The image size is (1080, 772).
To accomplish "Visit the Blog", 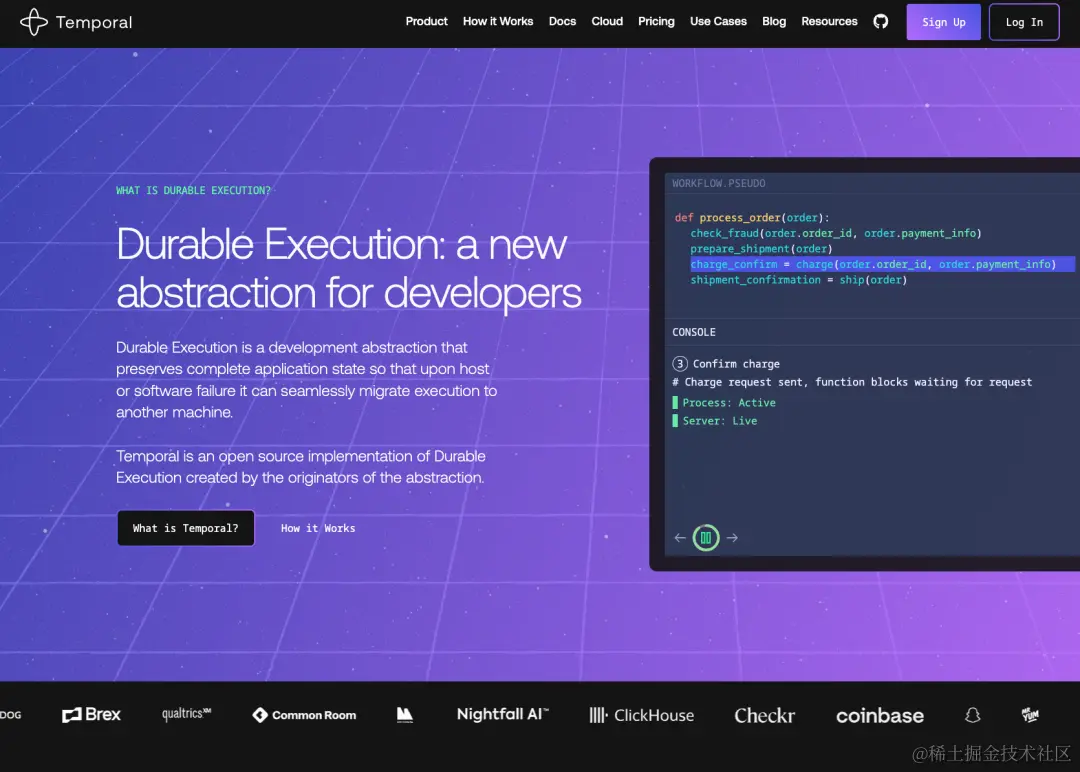I will [x=773, y=21].
